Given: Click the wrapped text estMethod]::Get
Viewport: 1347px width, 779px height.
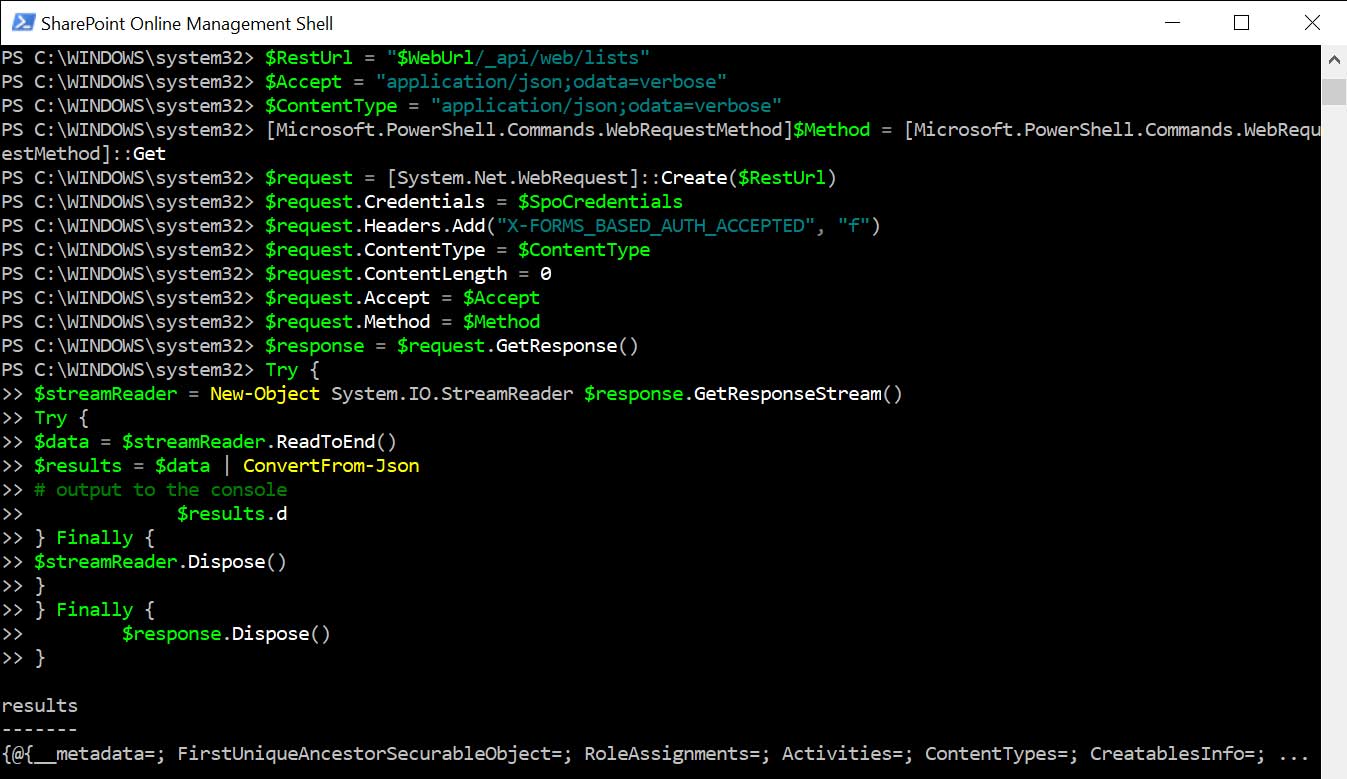Looking at the screenshot, I should (x=84, y=154).
